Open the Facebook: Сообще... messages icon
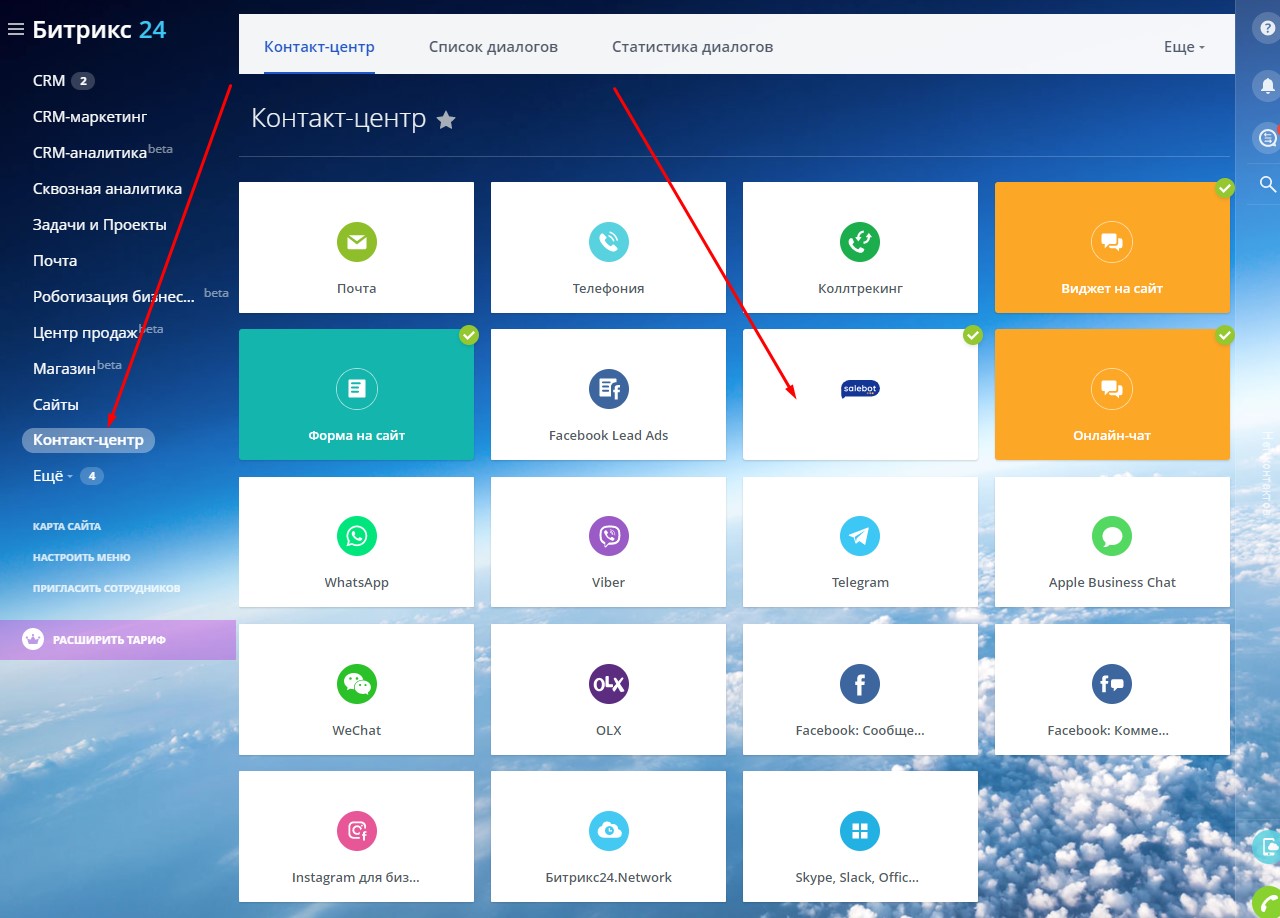Viewport: 1280px width, 918px height. [x=860, y=684]
